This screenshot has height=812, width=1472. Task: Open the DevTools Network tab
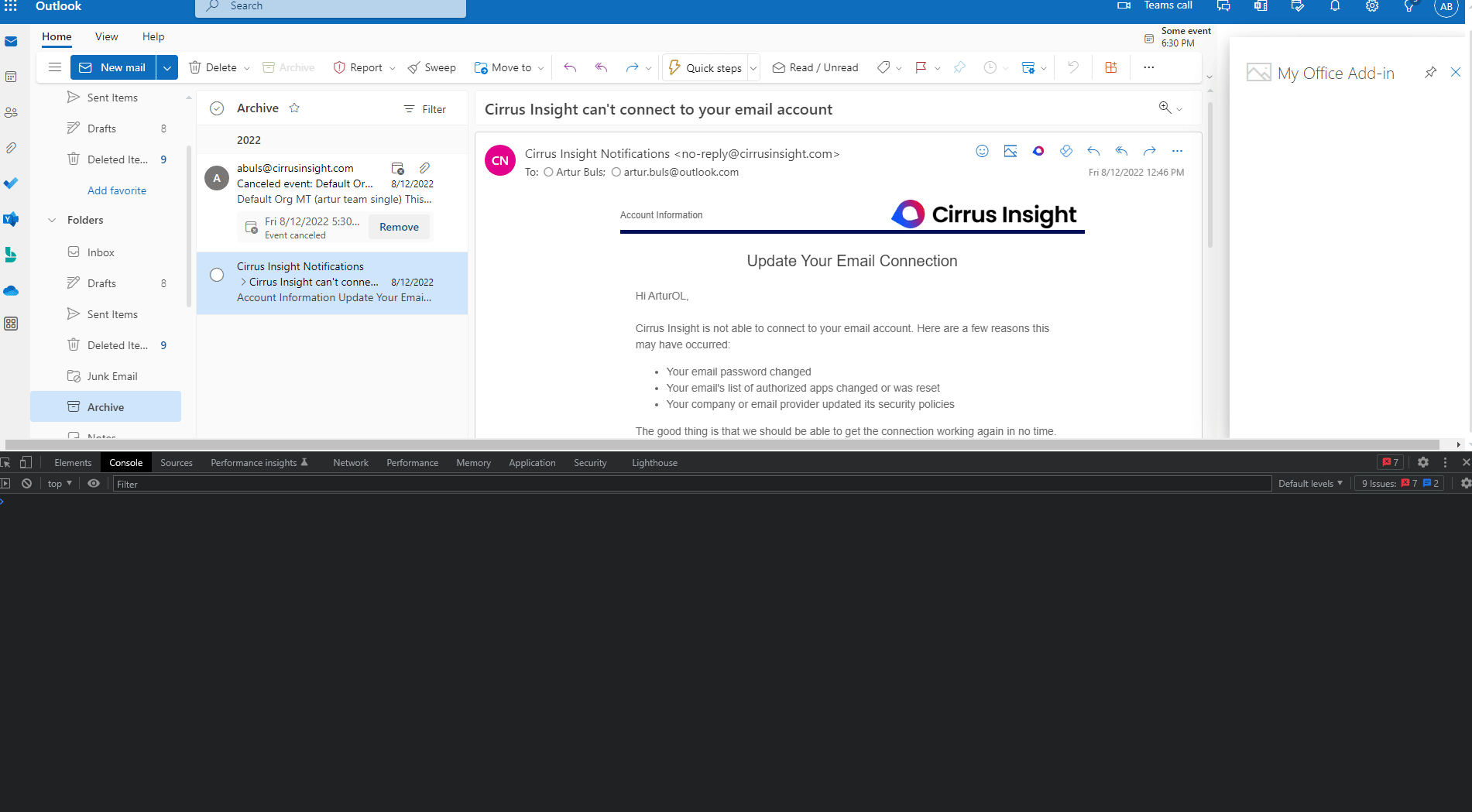351,462
